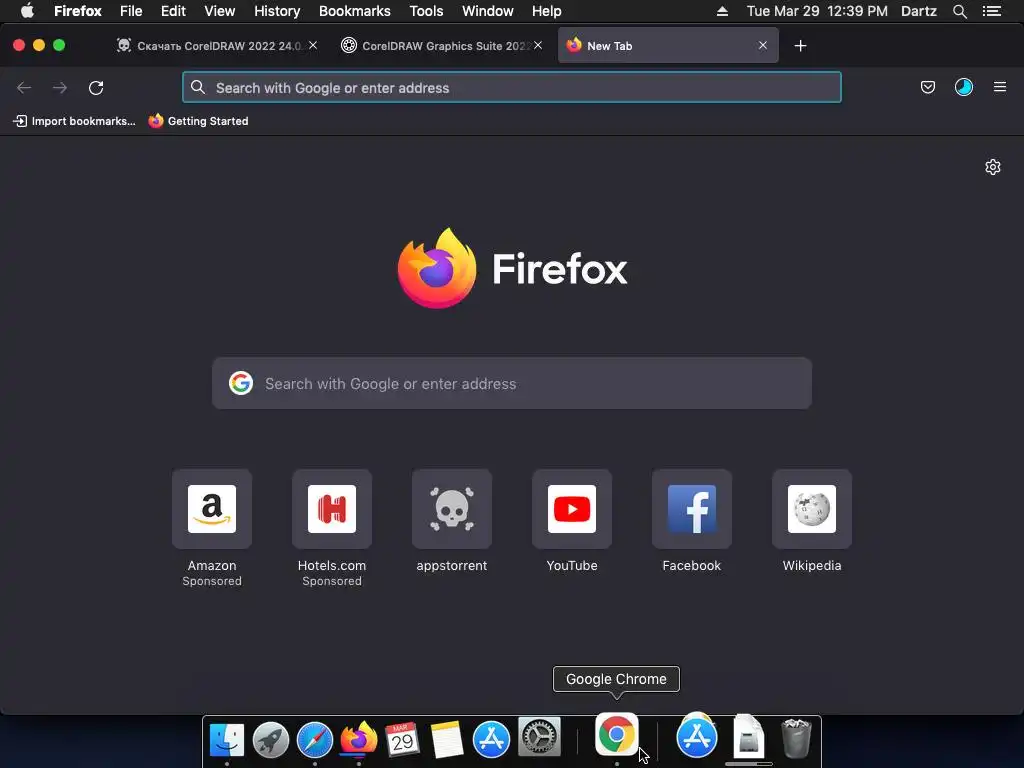Viewport: 1024px width, 768px height.
Task: Open the Hotels.com shortcut tile
Action: point(332,509)
